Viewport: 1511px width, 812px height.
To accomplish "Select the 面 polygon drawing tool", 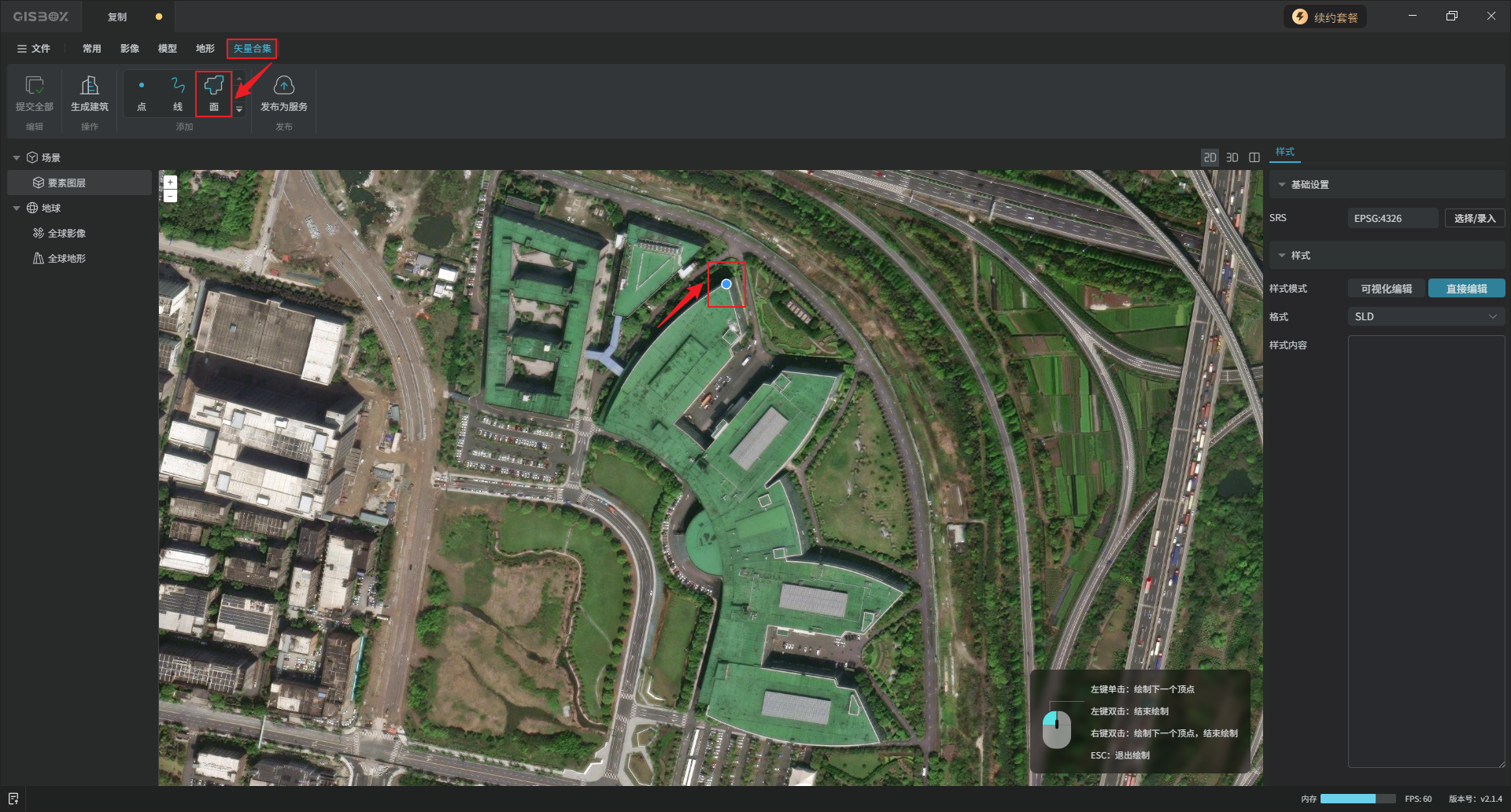I will point(213,93).
